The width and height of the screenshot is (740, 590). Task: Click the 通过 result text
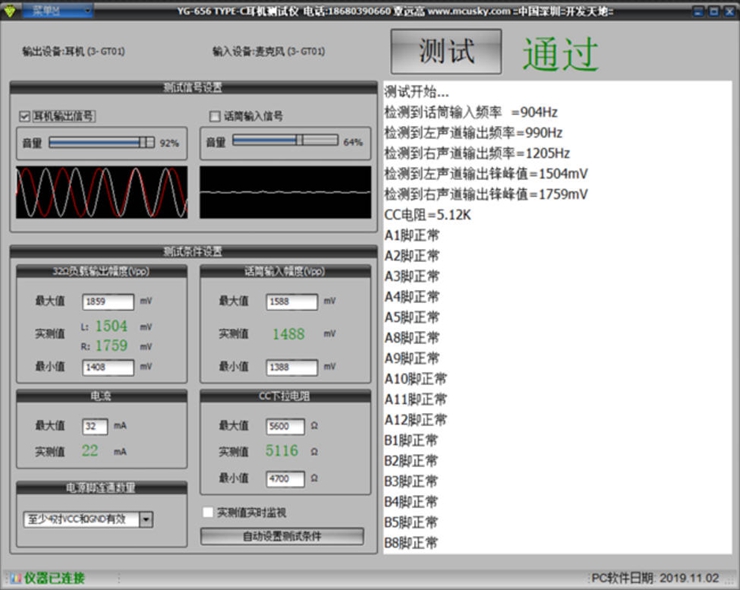(561, 53)
